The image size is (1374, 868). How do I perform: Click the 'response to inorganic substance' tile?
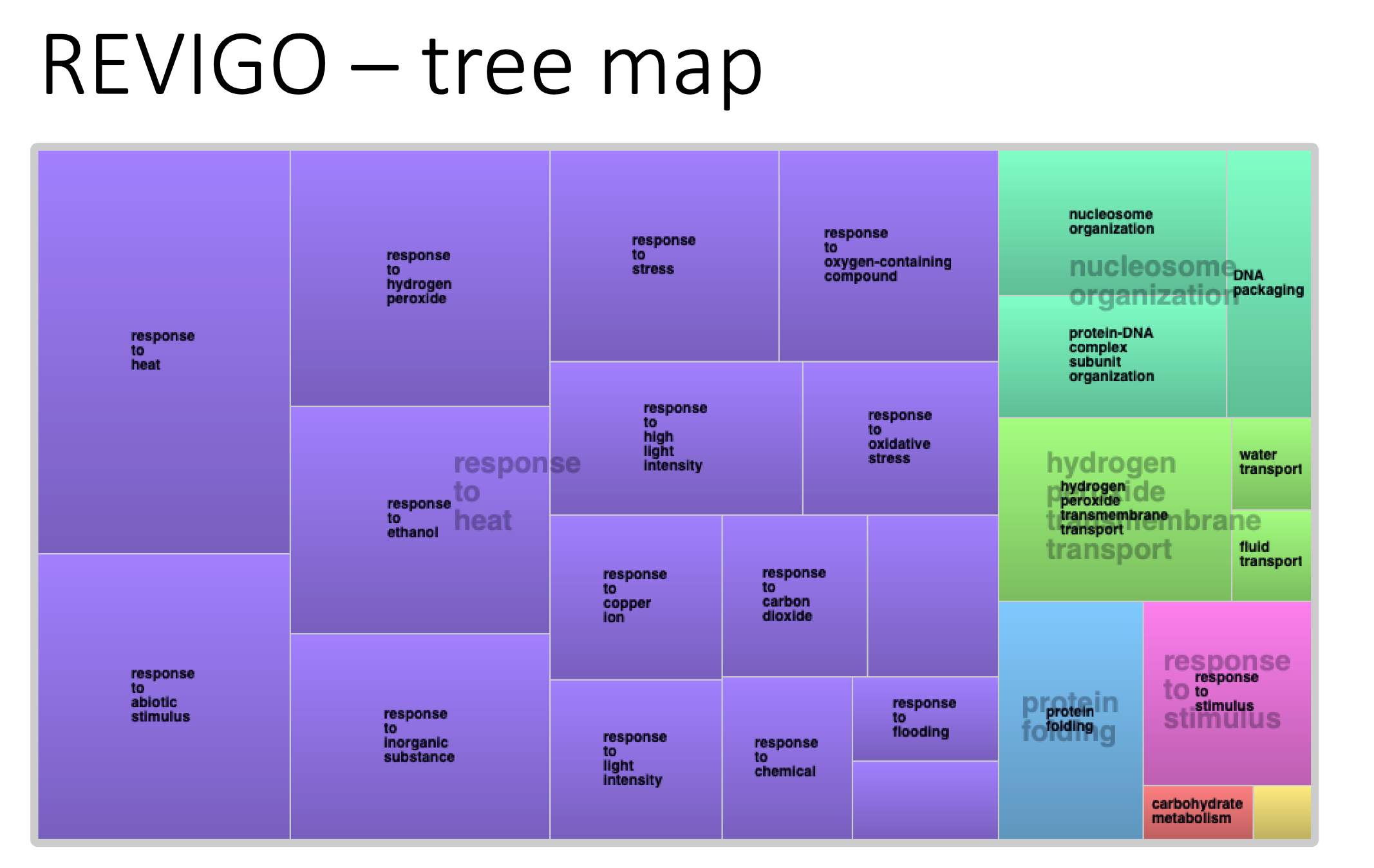pos(420,736)
